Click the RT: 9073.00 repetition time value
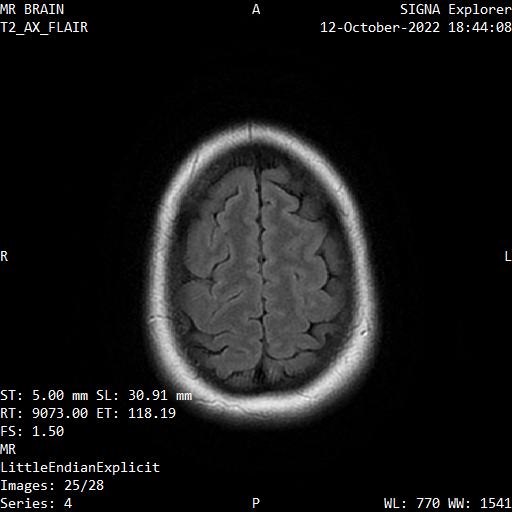Viewport: 512px width, 512px height. tap(44, 413)
